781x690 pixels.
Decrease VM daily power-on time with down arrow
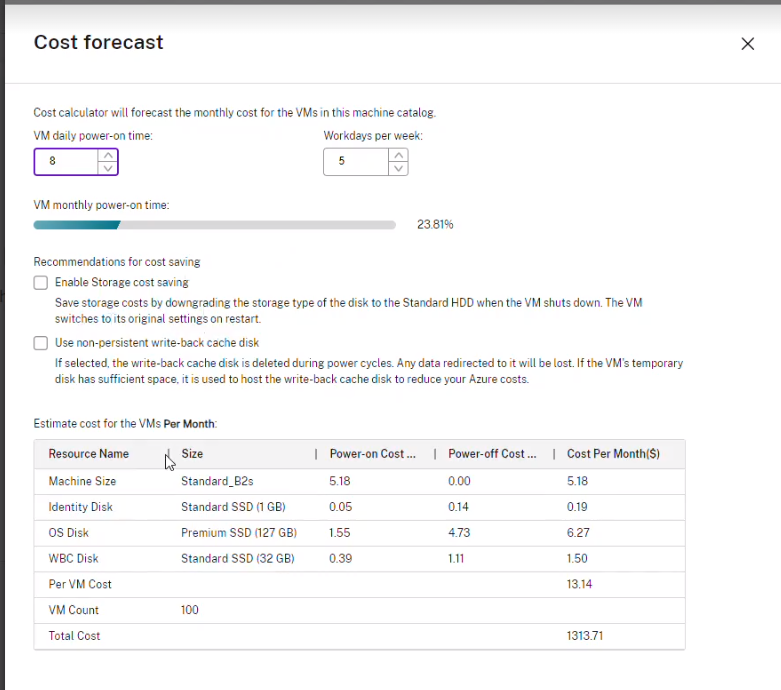pos(108,168)
